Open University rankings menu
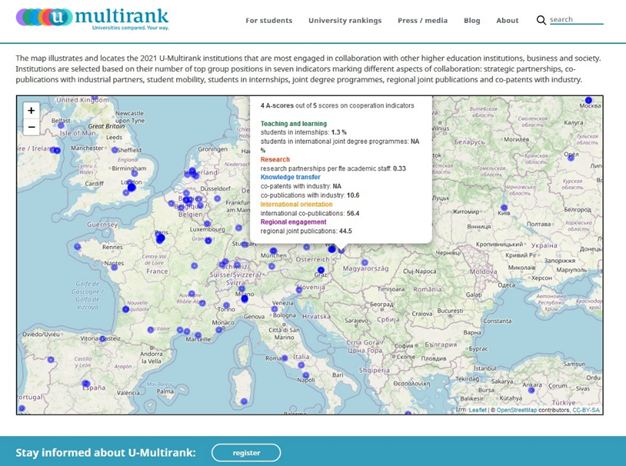 pyautogui.click(x=345, y=20)
